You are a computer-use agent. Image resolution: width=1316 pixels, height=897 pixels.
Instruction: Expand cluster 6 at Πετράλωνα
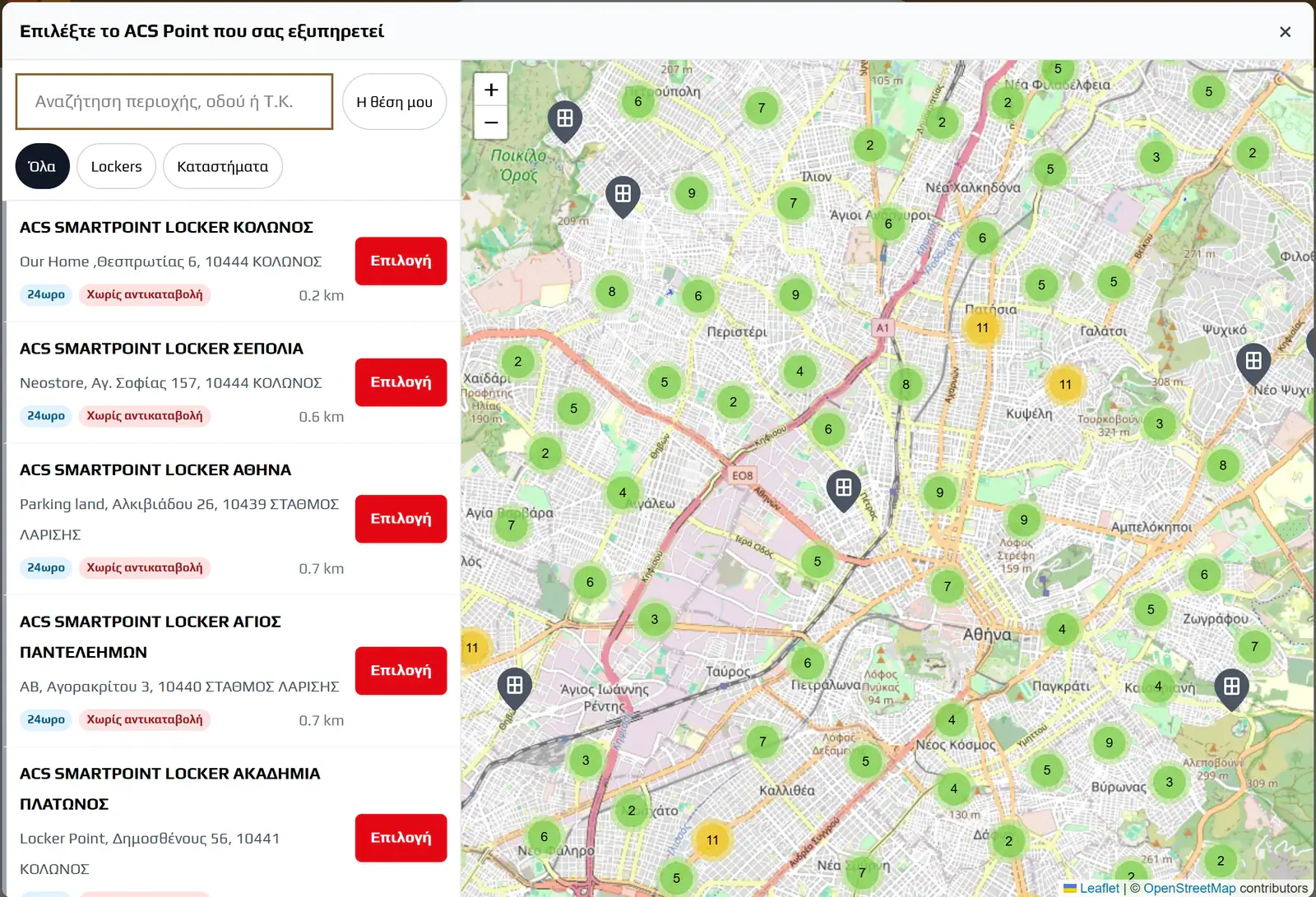808,663
